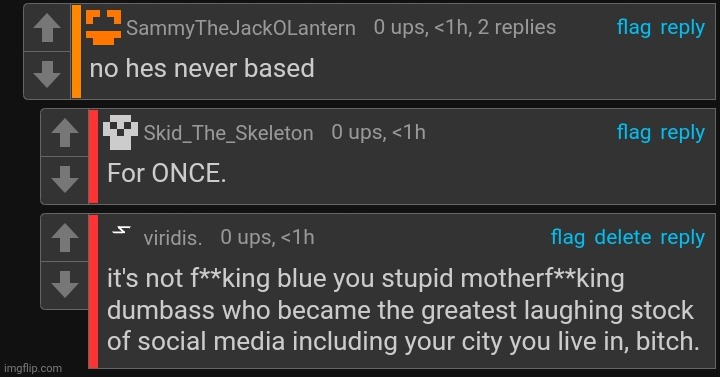Downvote Skid_The_Skeleton's comment
Viewport: 720px width, 377px height.
[x=65, y=180]
